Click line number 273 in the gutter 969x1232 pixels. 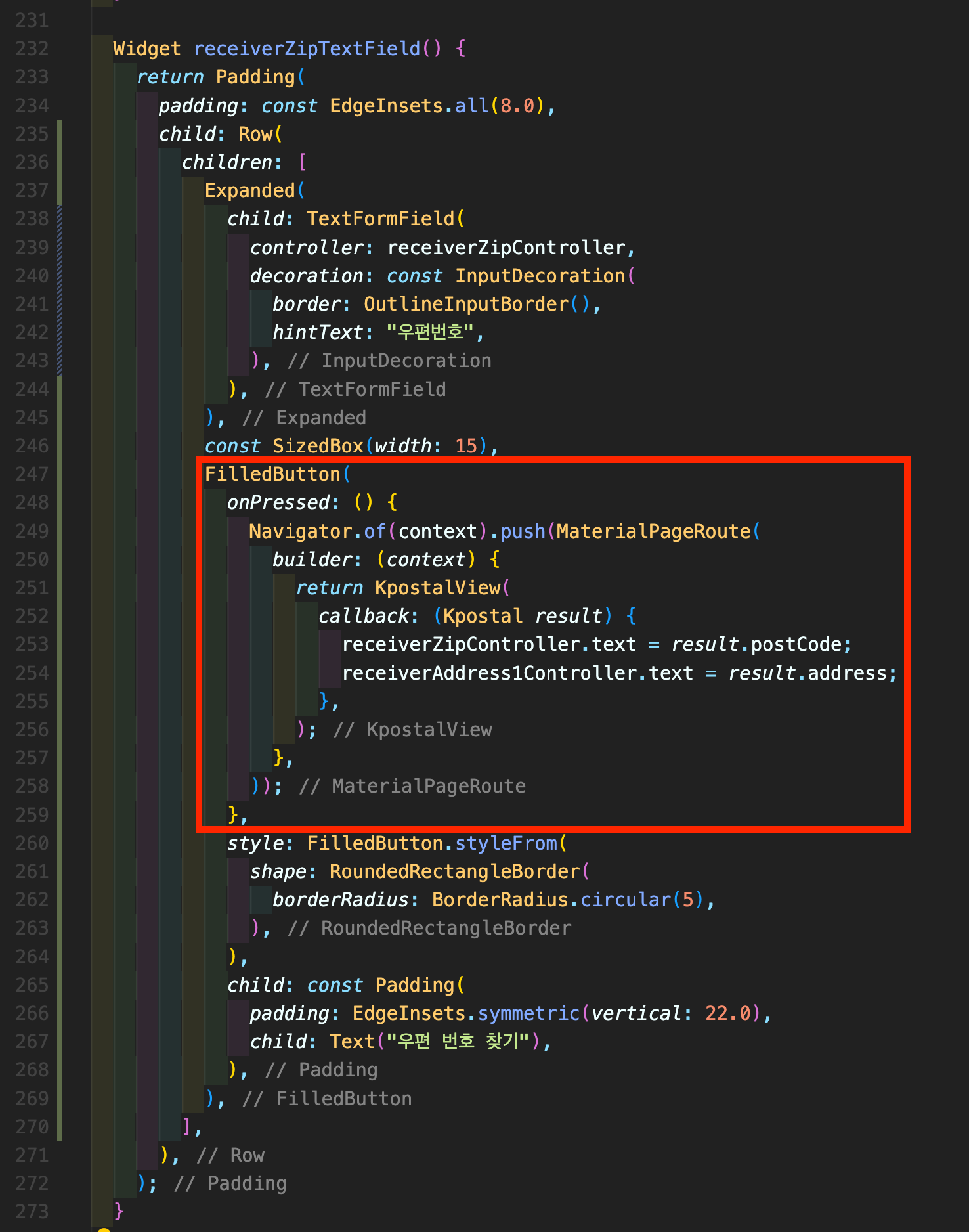(32, 1212)
